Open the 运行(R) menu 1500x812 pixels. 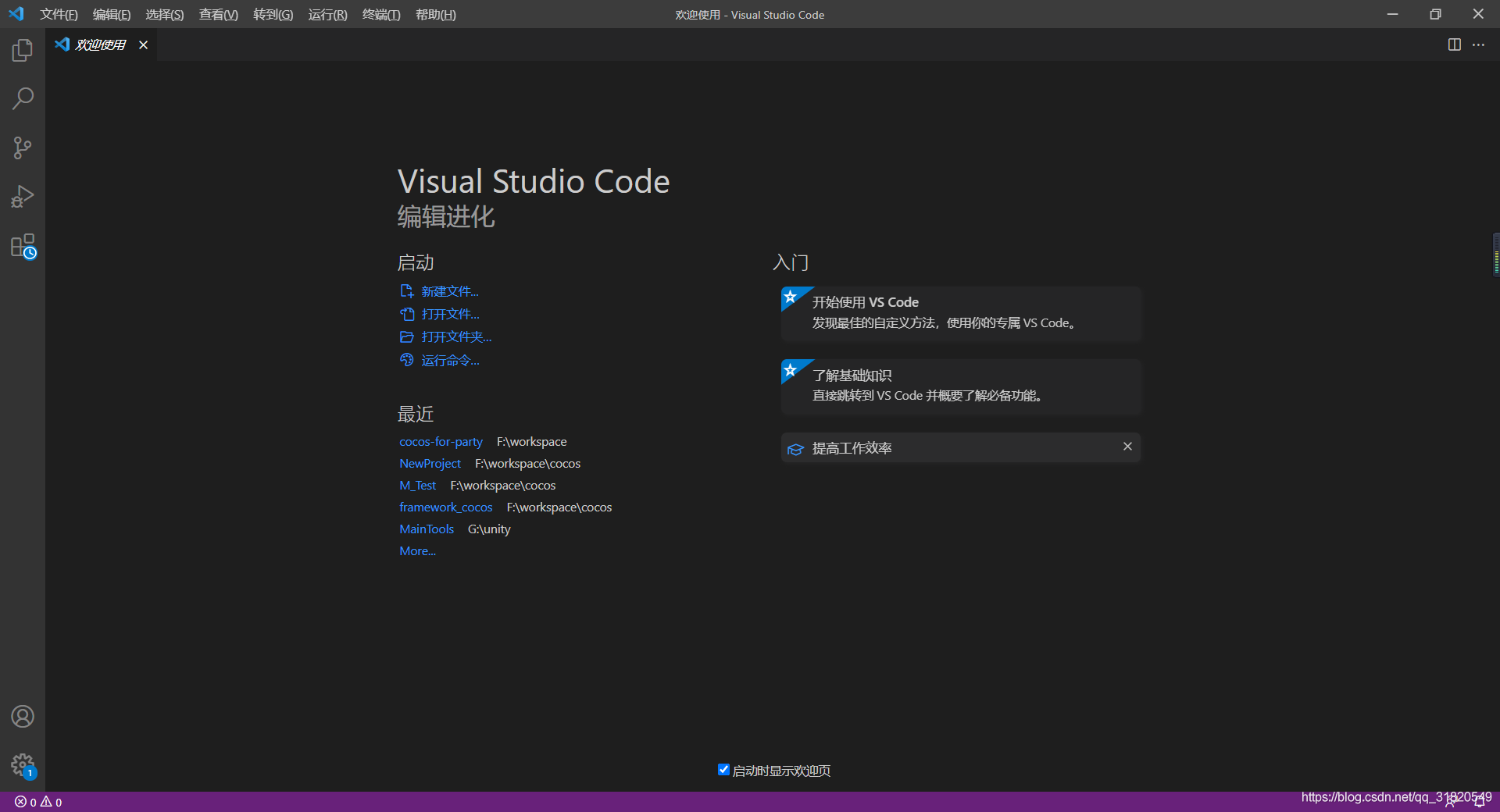pos(328,15)
